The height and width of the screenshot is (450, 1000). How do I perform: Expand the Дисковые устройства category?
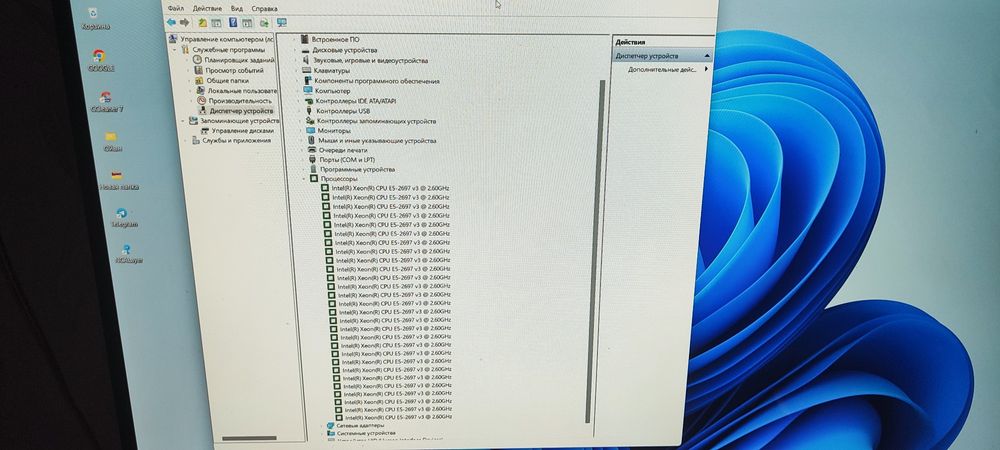pos(295,50)
